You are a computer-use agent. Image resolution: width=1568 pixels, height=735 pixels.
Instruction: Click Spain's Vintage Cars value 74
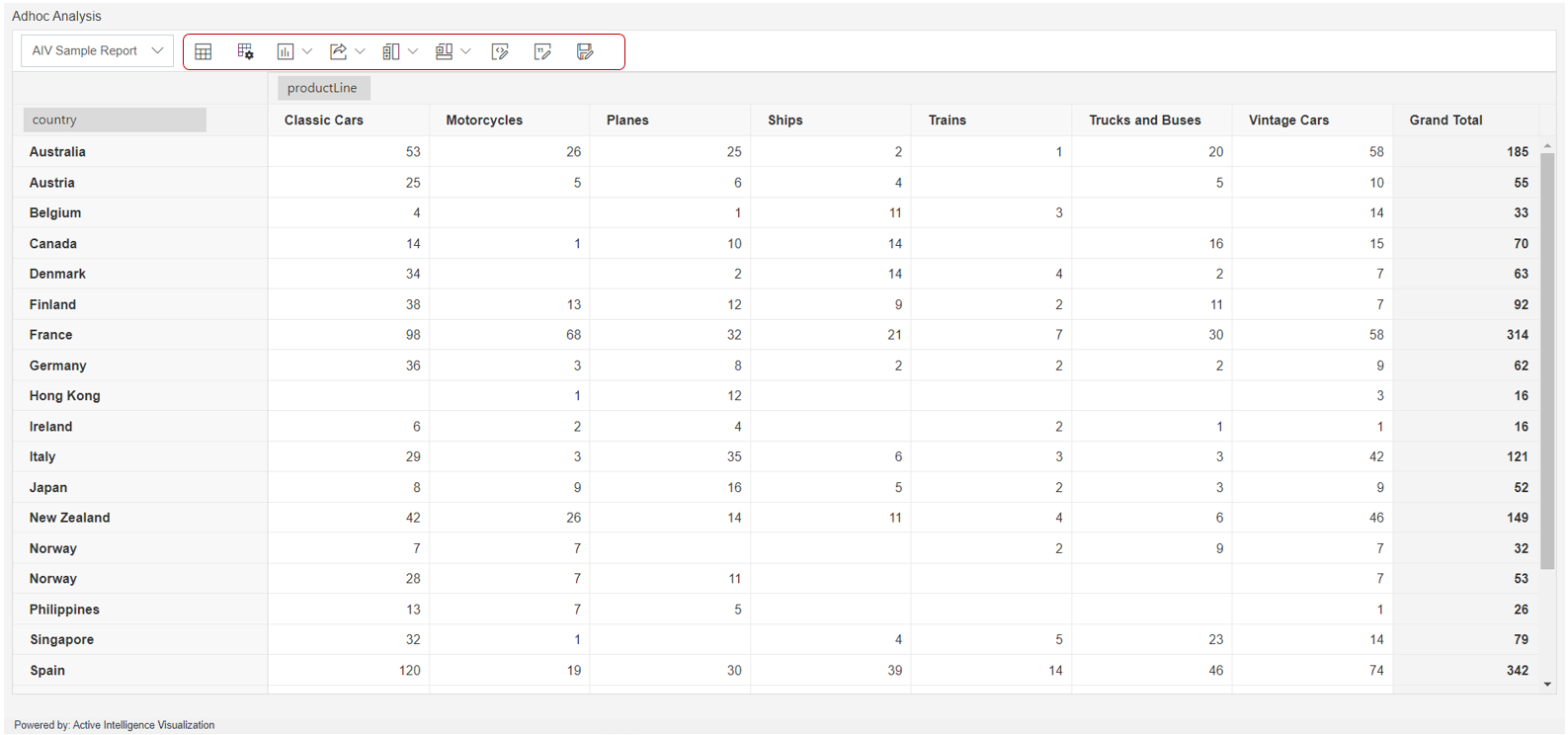[x=1376, y=671]
